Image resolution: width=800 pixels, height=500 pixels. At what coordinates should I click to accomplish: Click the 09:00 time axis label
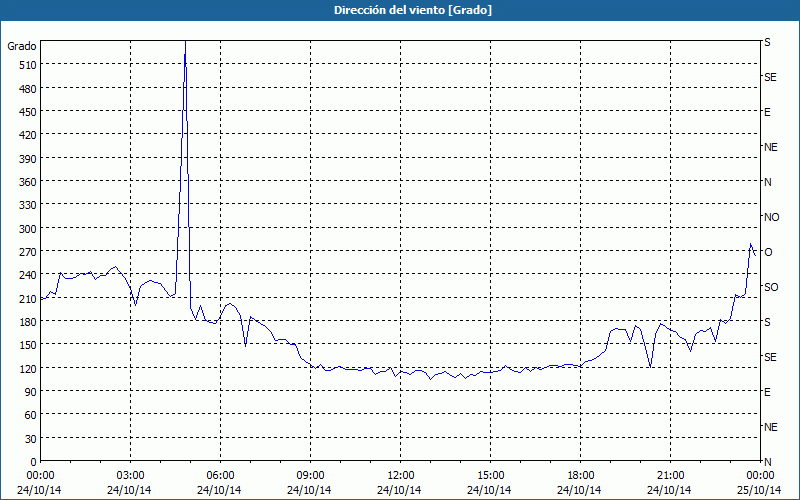point(310,476)
